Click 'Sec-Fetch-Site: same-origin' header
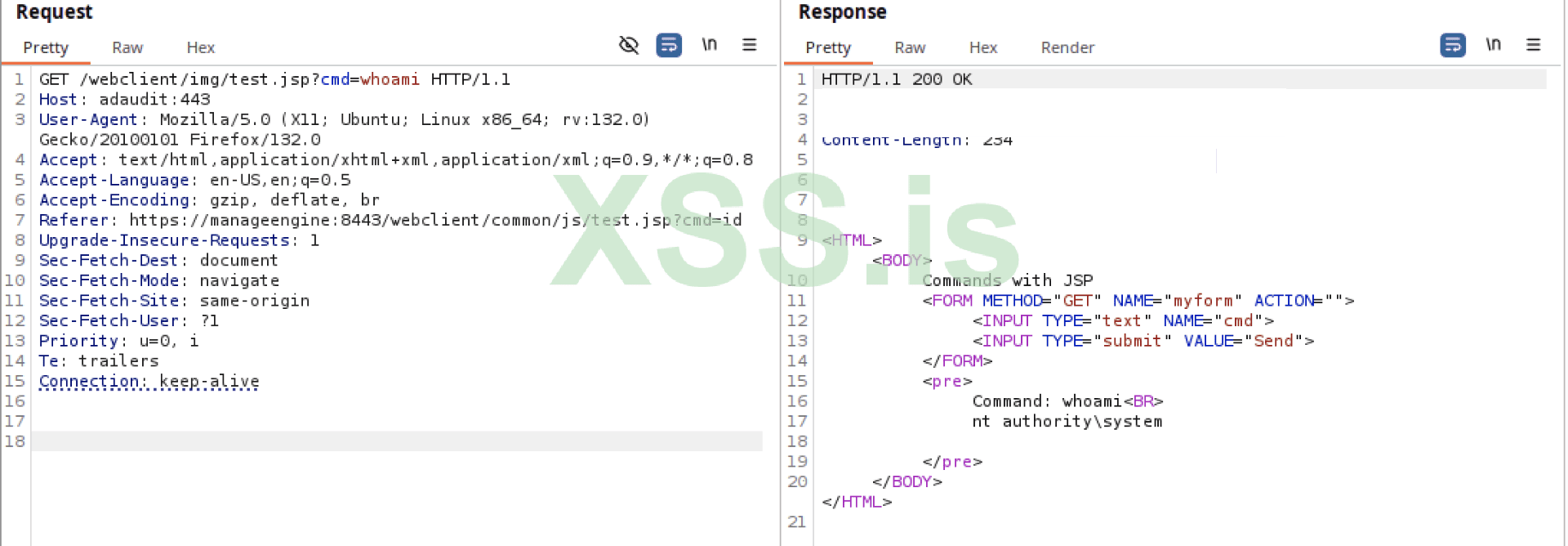Screen dimensions: 1568x546 (x=174, y=300)
